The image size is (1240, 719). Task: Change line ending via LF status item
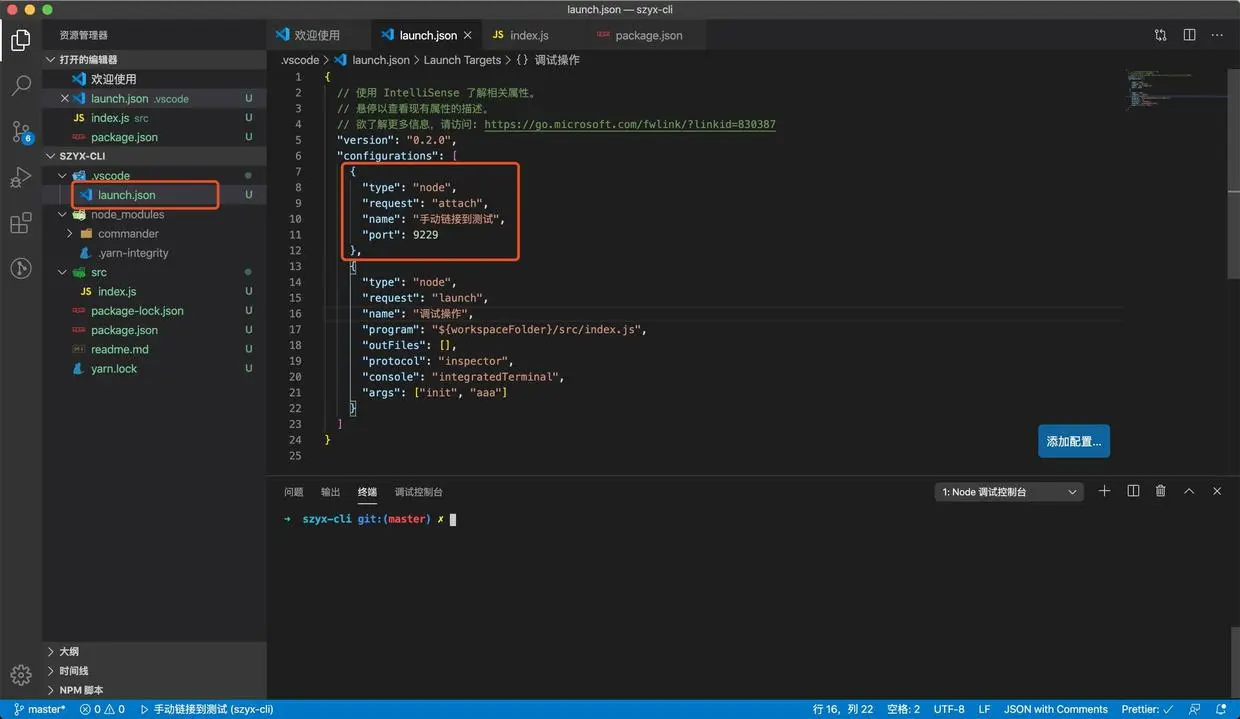[985, 709]
